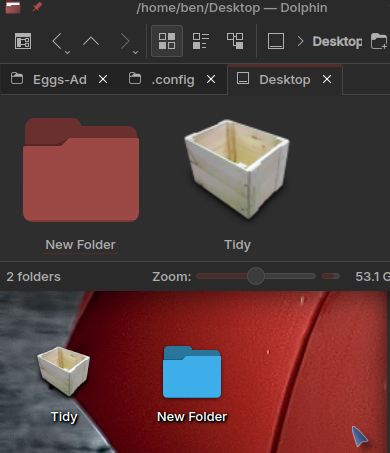Switch to the Eggs-Ad tab
The image size is (390, 453).
point(60,80)
